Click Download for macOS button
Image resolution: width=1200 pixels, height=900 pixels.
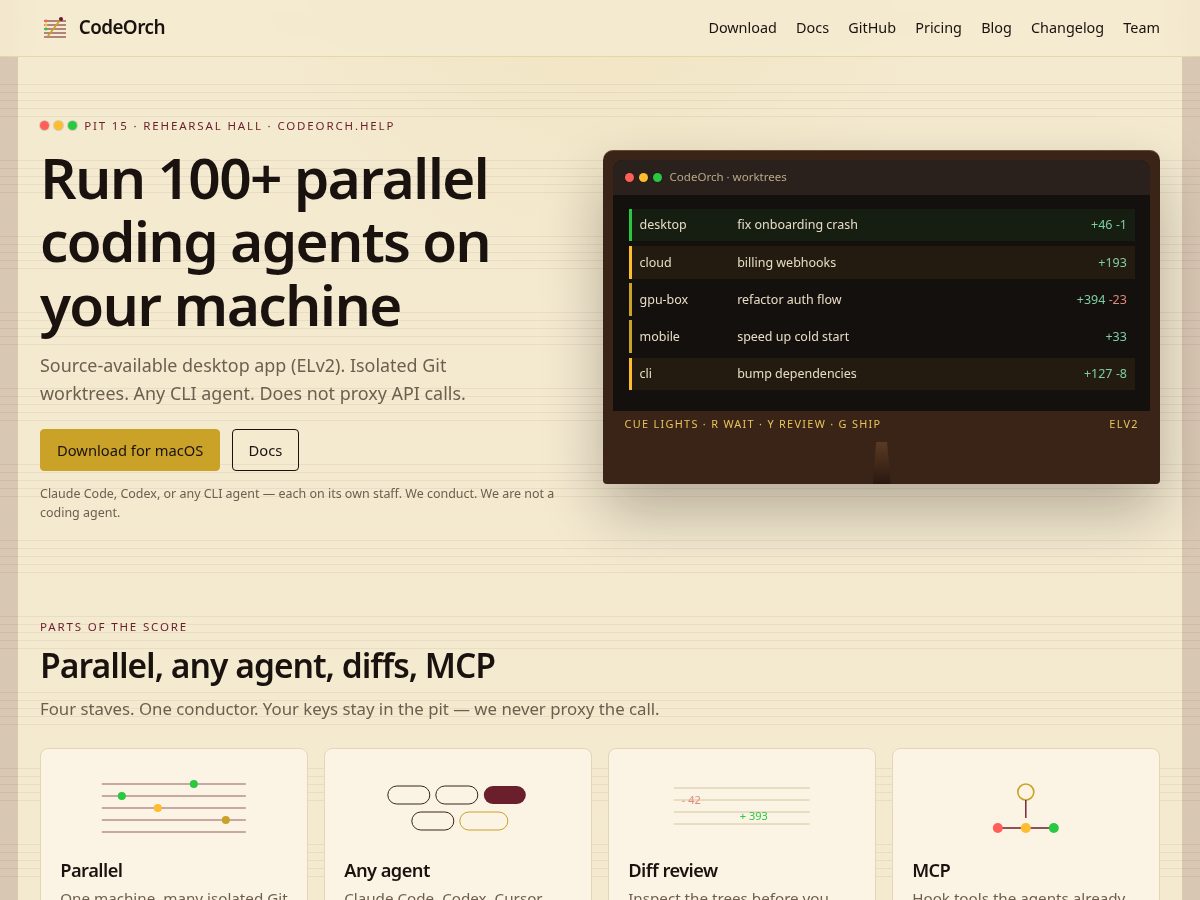[130, 450]
